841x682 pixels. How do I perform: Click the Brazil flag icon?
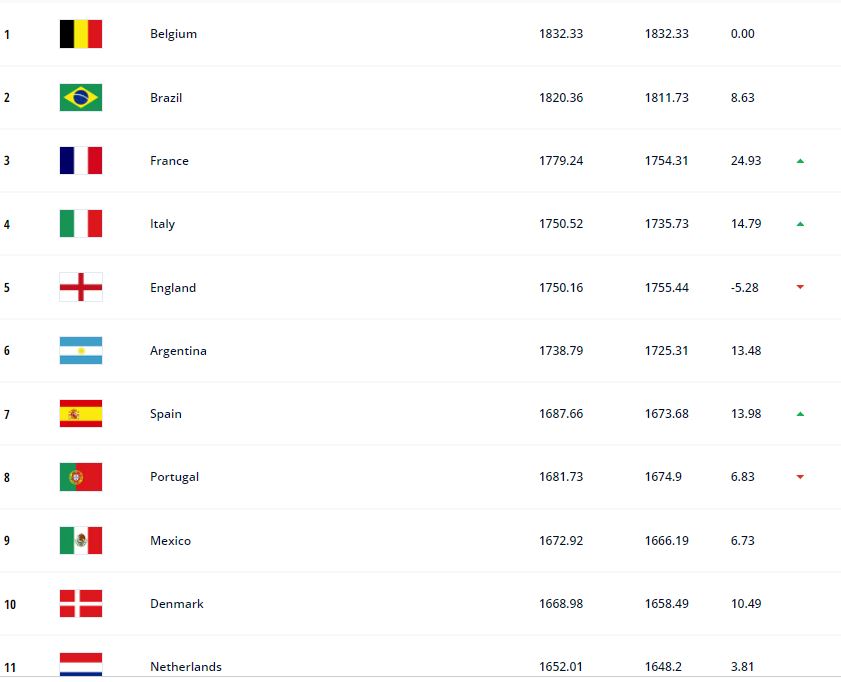coord(80,97)
